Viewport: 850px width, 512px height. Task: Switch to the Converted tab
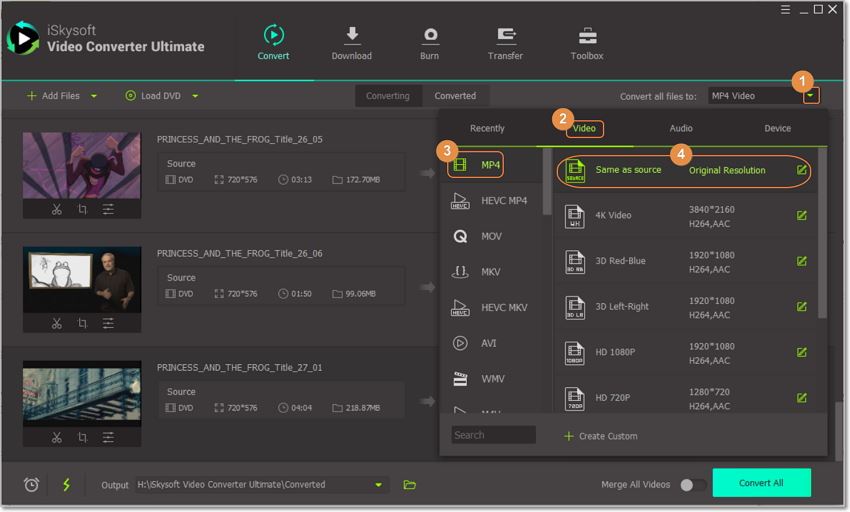tap(455, 96)
